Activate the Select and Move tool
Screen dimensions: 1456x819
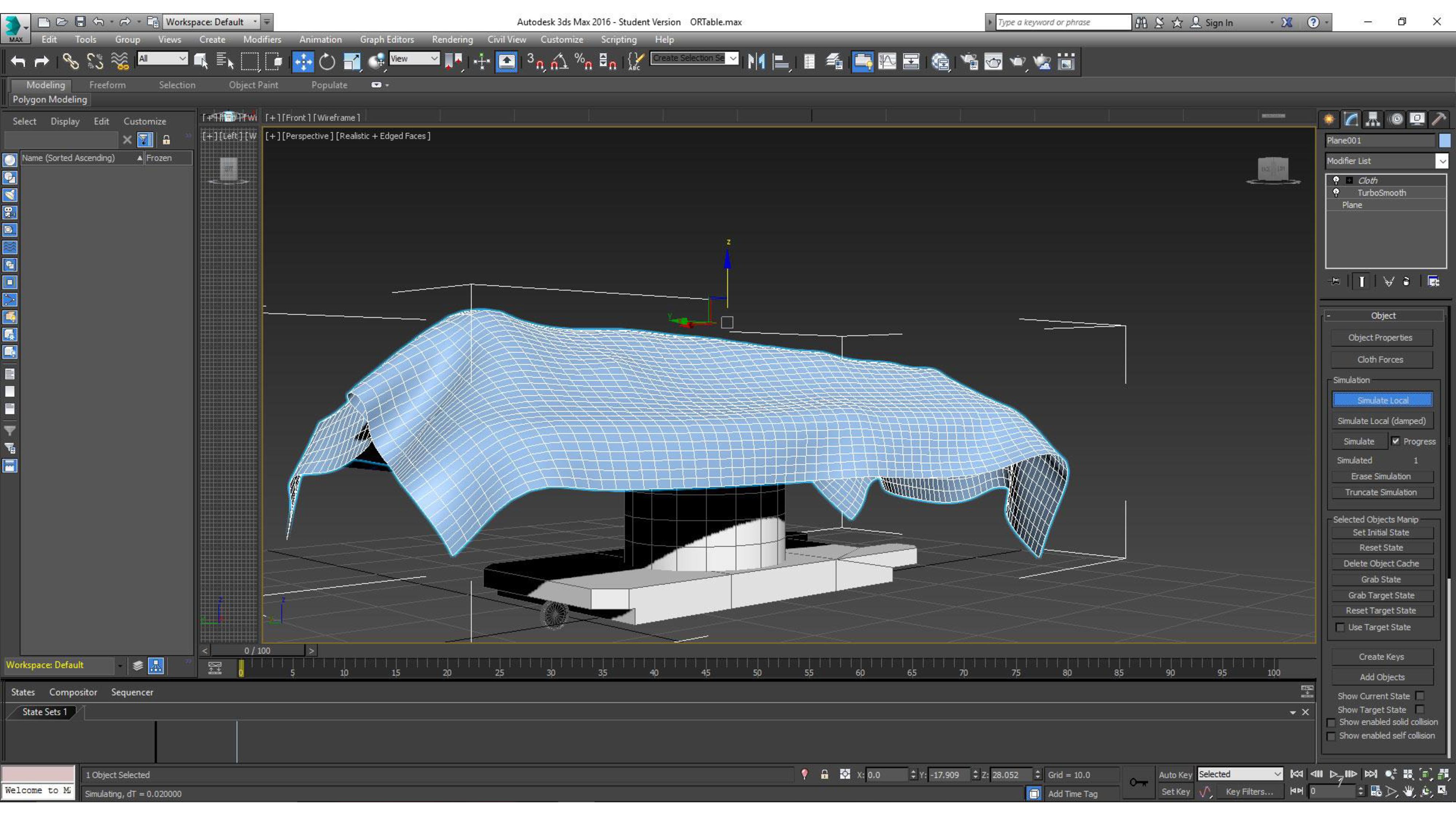pos(303,61)
